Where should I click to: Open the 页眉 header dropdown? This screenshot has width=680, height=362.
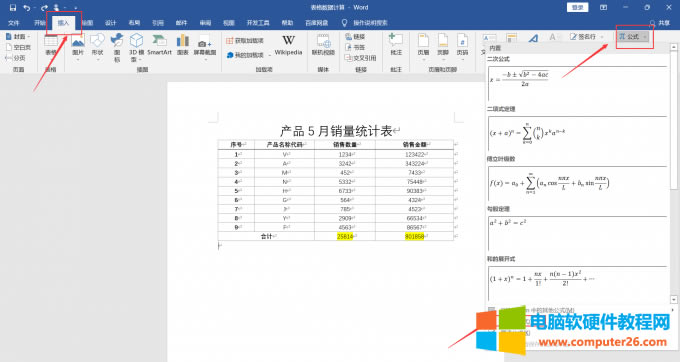point(423,46)
